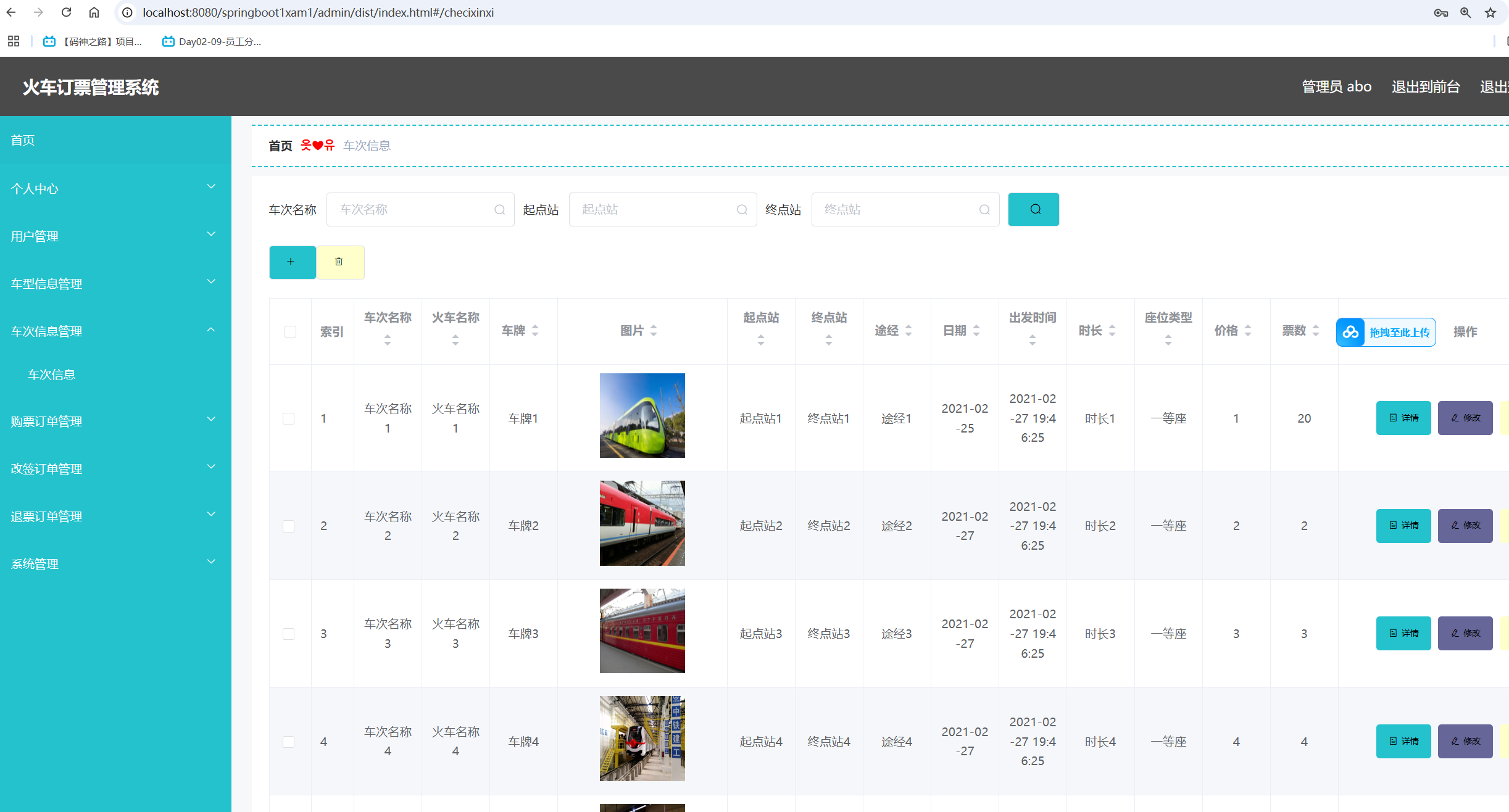This screenshot has height=812, width=1509.
Task: Click the browser forward arrow
Action: coord(38,12)
